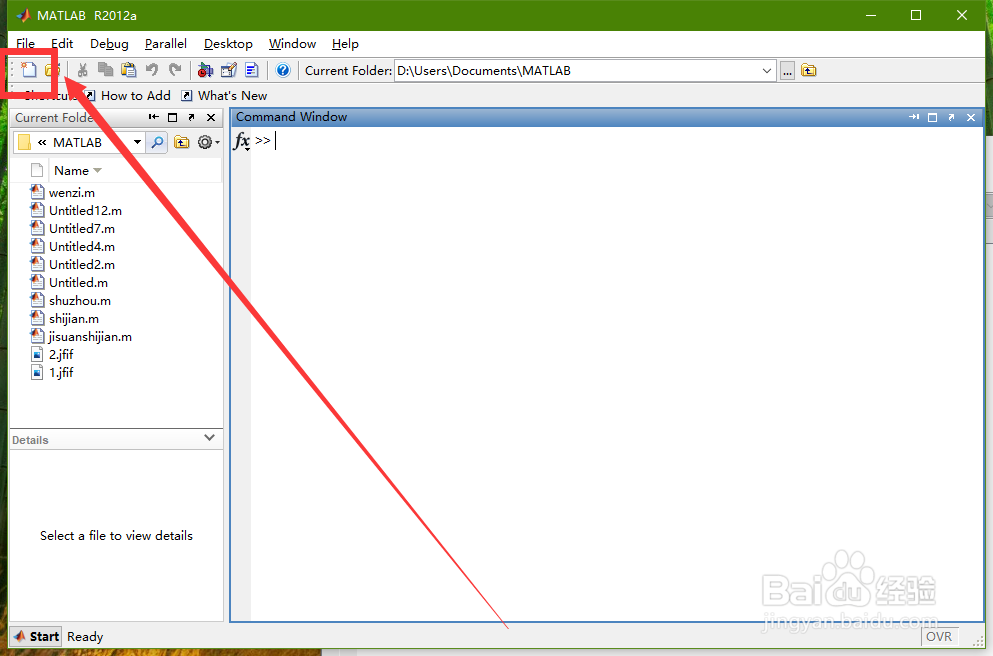Close the Current Folder panel
This screenshot has height=656, width=993.
(211, 117)
